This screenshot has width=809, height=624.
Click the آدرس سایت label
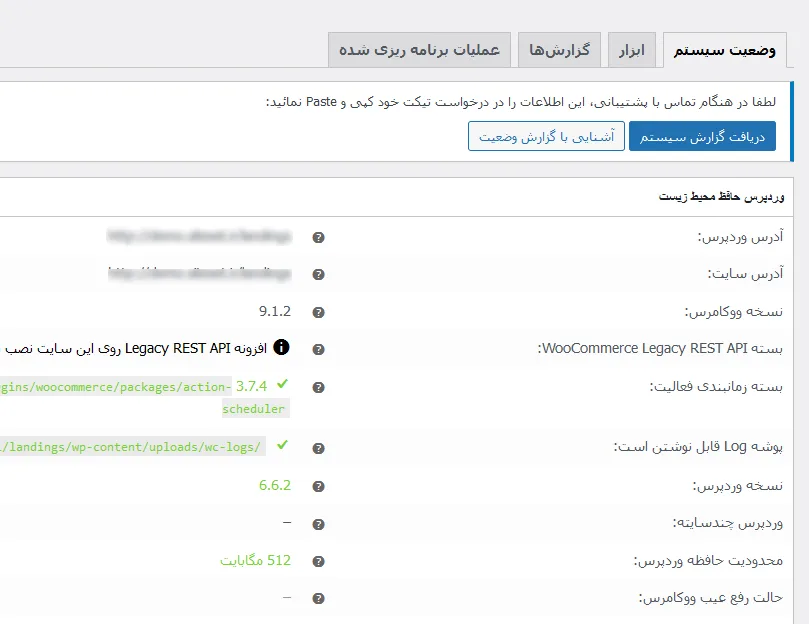point(745,274)
